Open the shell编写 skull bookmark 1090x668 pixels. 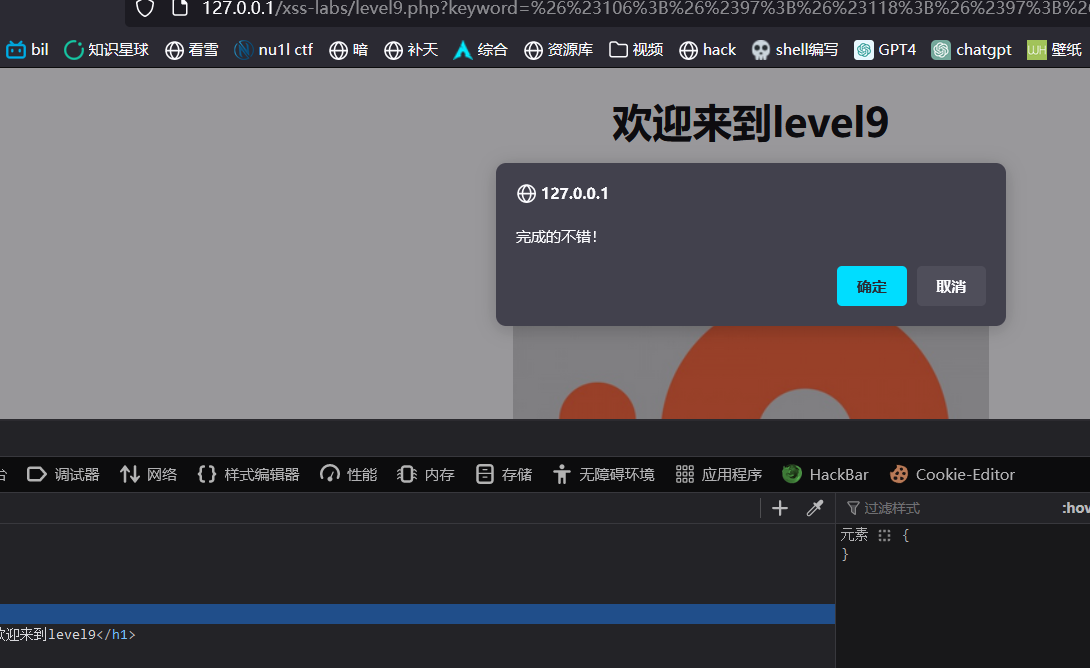(795, 49)
